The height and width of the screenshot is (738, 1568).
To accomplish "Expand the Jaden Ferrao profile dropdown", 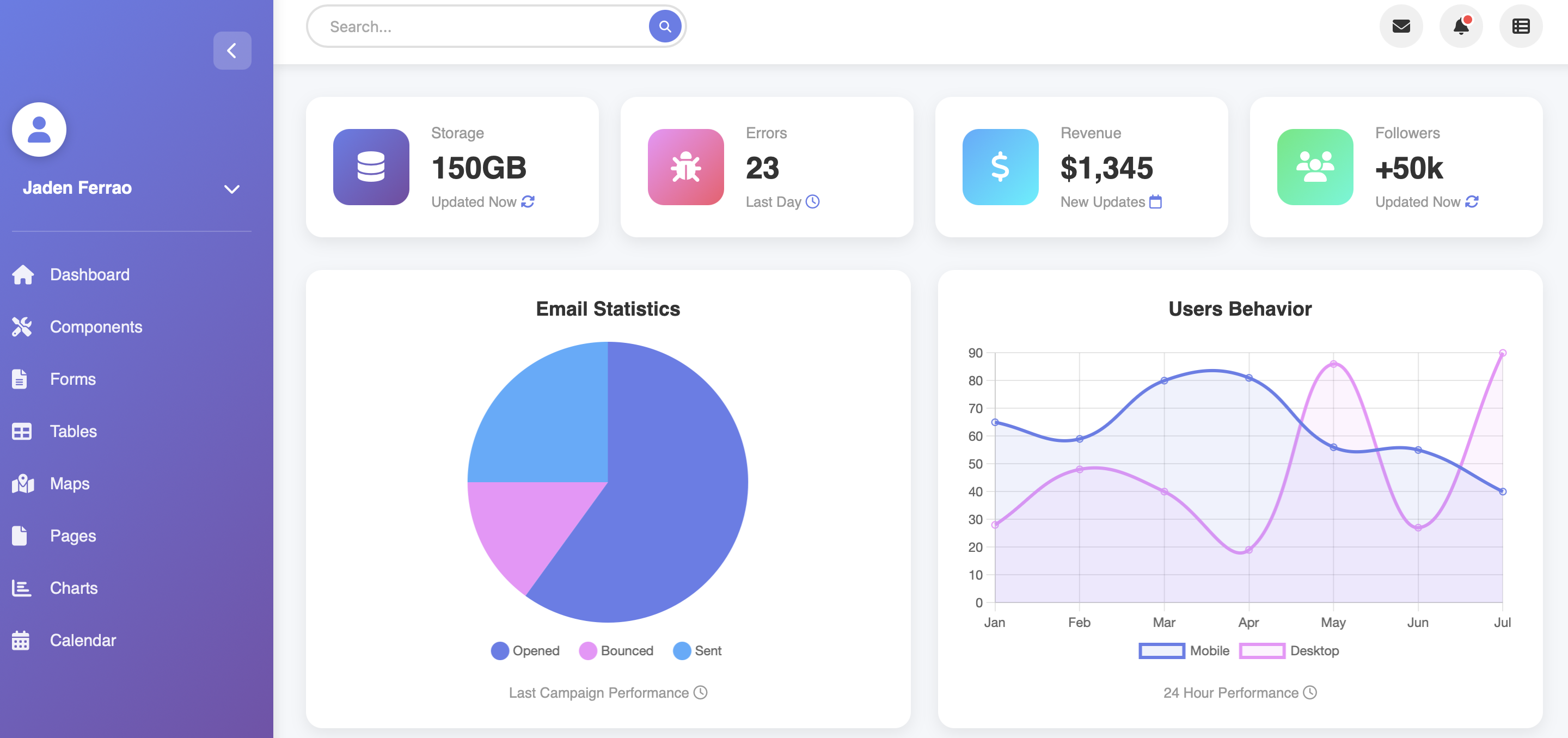I will point(231,189).
